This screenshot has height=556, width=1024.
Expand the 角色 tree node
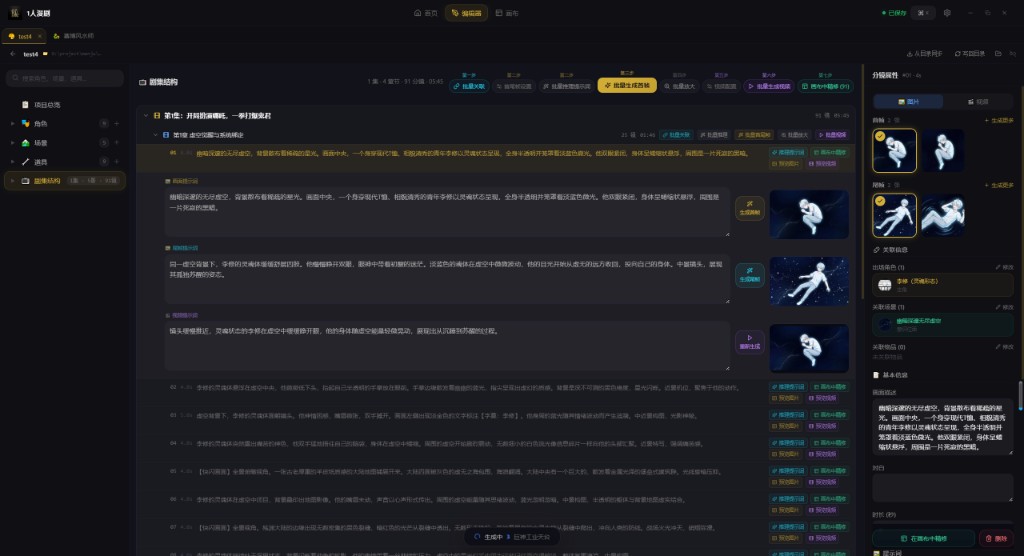coord(12,124)
